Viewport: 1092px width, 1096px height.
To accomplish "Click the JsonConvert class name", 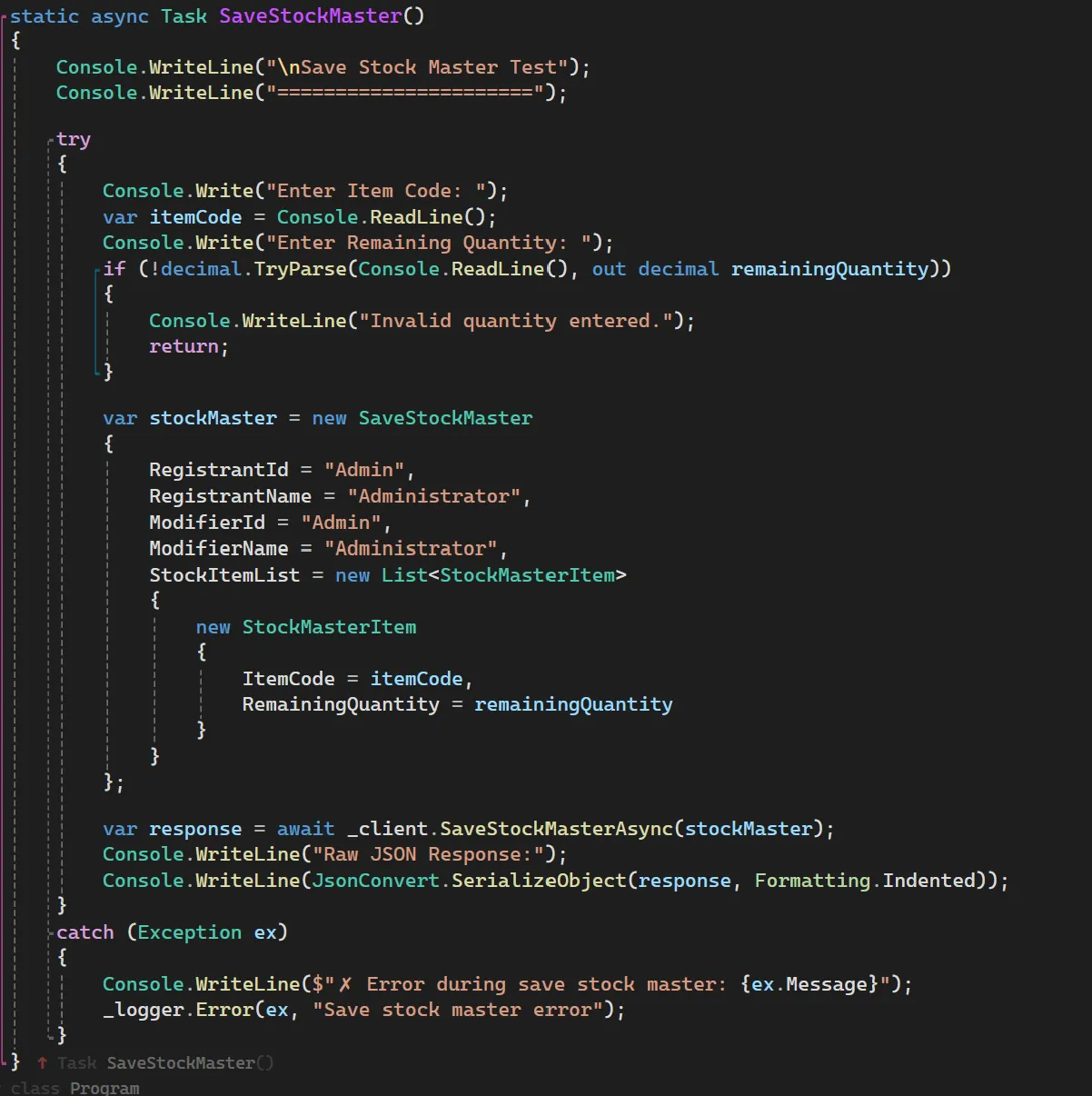I will [x=375, y=881].
